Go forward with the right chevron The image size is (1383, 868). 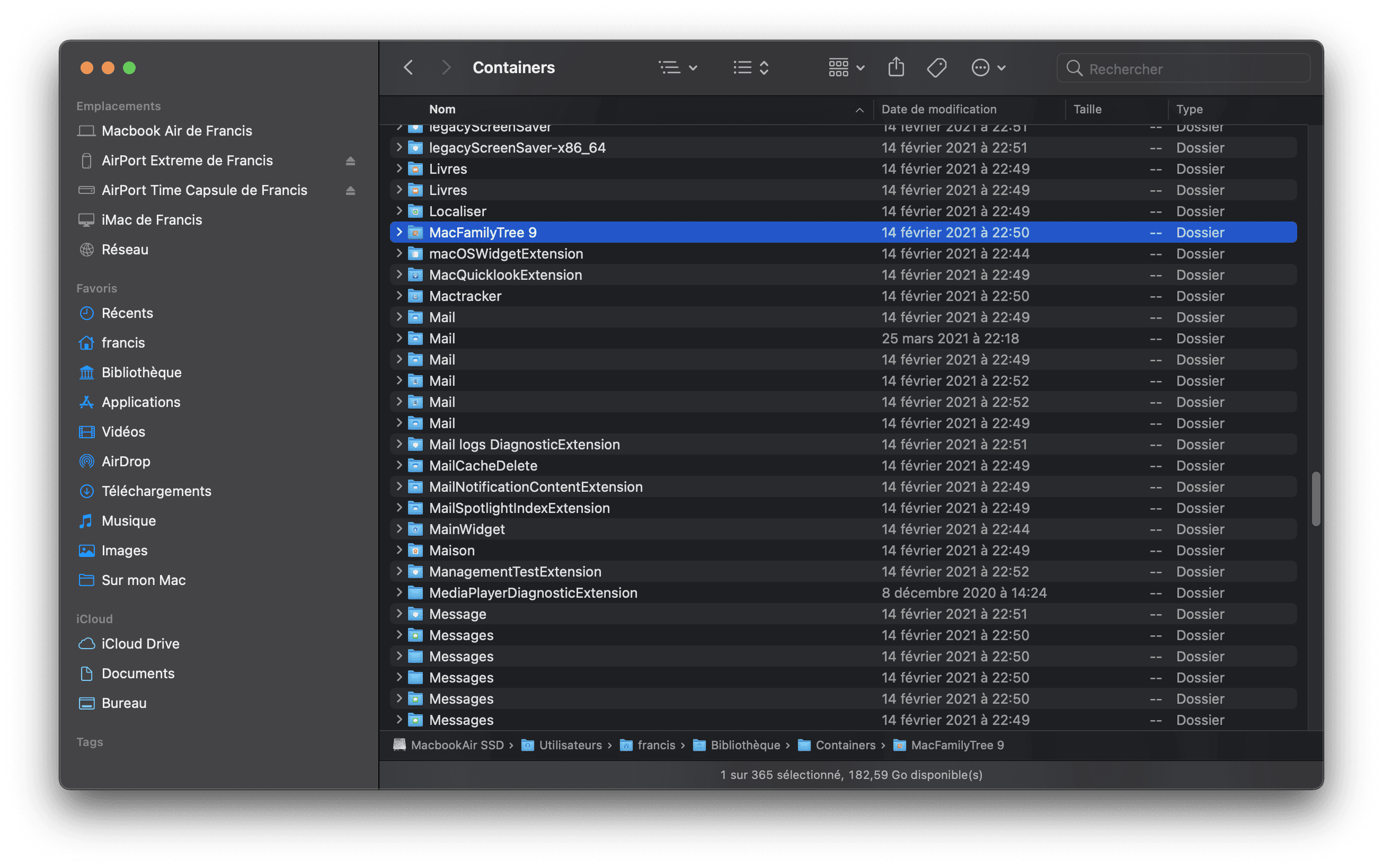[x=446, y=68]
